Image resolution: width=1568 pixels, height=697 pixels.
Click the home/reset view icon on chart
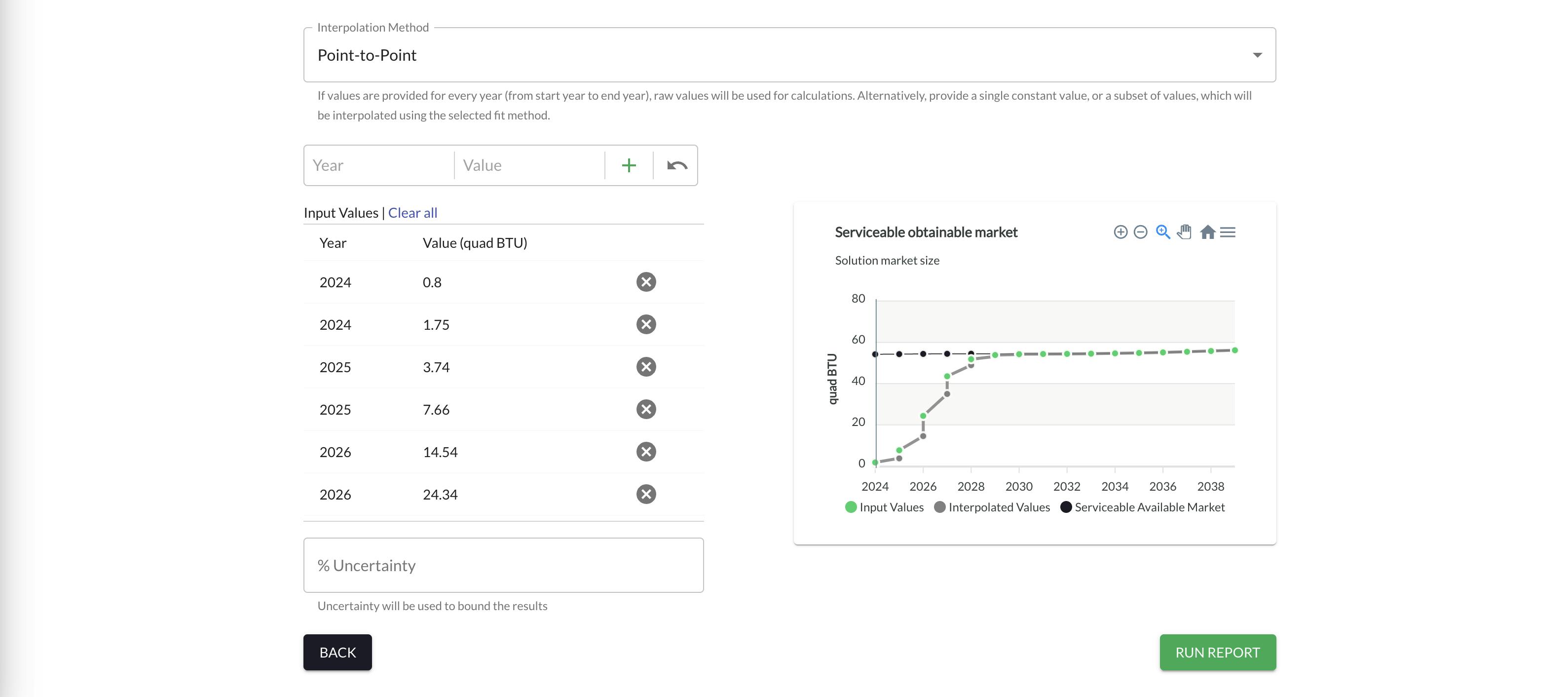(1206, 232)
